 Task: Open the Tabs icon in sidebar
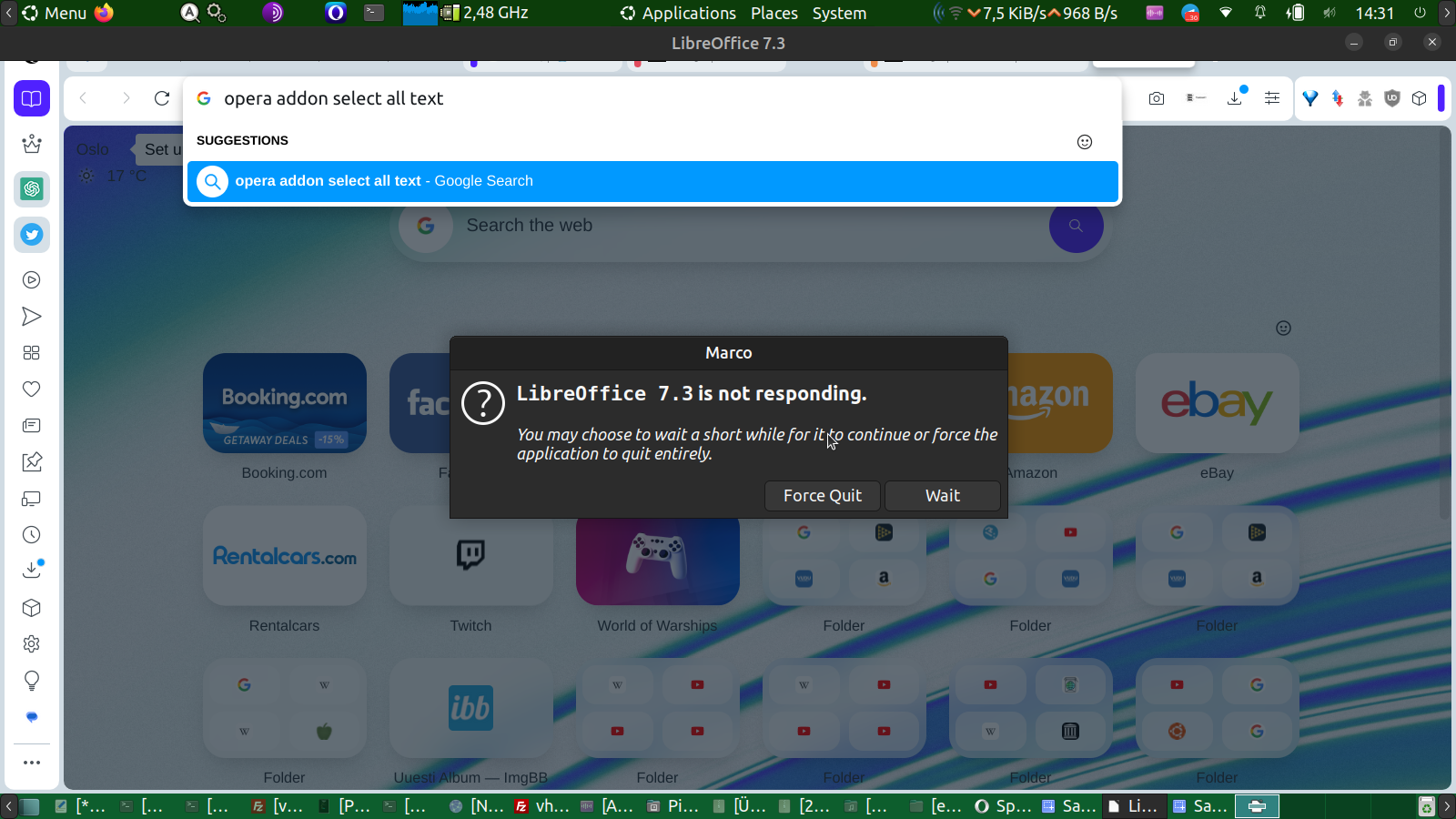[x=32, y=499]
